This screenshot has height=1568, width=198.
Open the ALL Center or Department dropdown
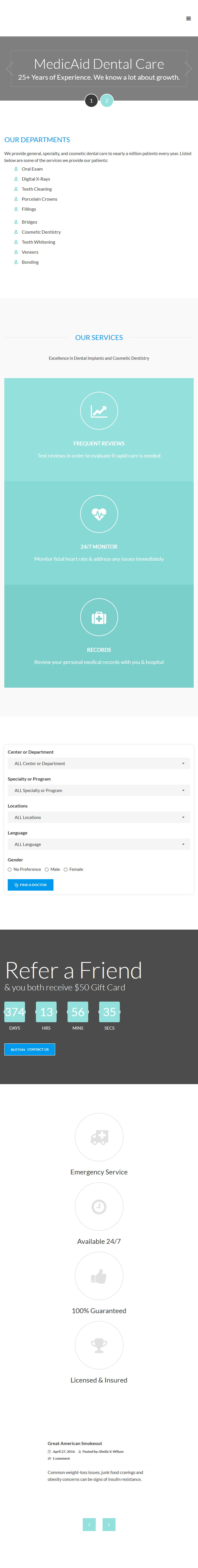pyautogui.click(x=99, y=763)
